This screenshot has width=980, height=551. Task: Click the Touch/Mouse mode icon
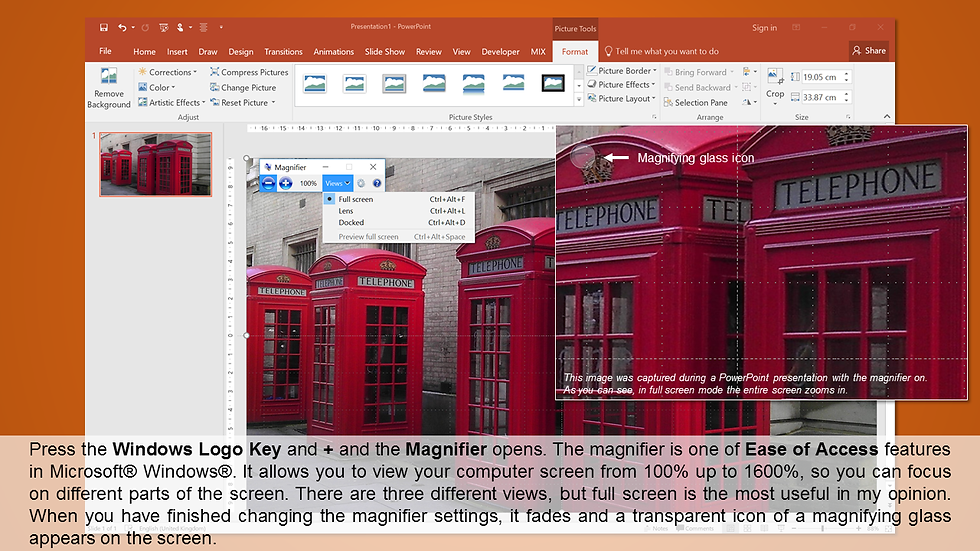[x=180, y=27]
